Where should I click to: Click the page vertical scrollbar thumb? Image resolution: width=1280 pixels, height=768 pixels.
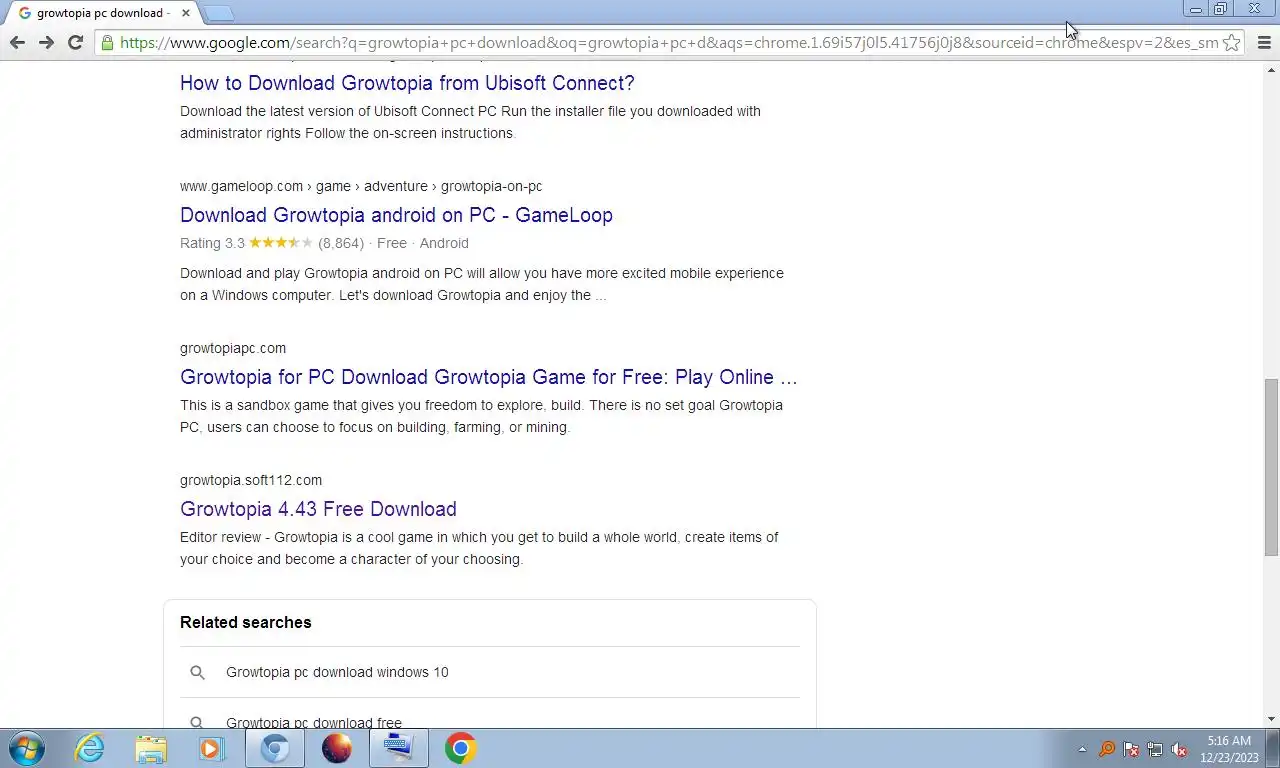(x=1272, y=467)
